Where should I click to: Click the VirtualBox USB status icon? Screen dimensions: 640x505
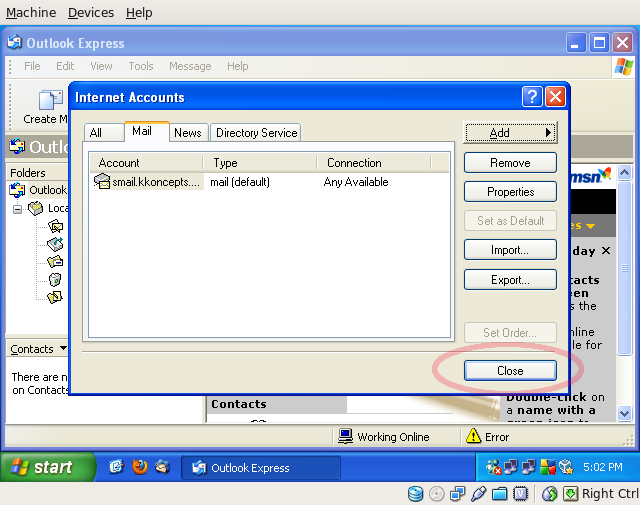478,494
